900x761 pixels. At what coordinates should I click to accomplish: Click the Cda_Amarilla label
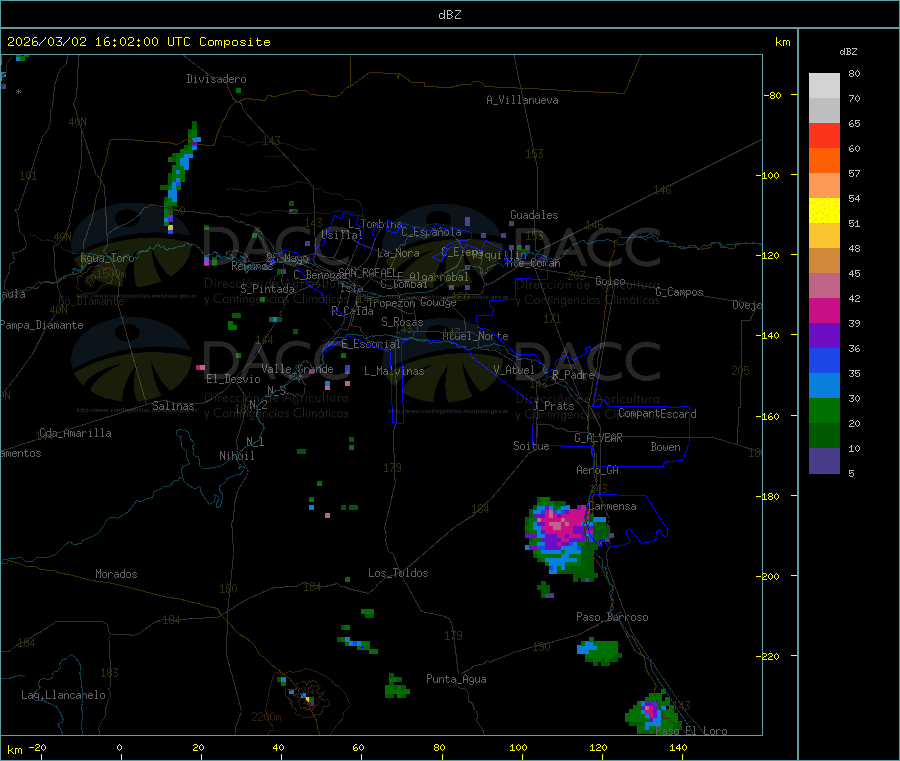(75, 433)
